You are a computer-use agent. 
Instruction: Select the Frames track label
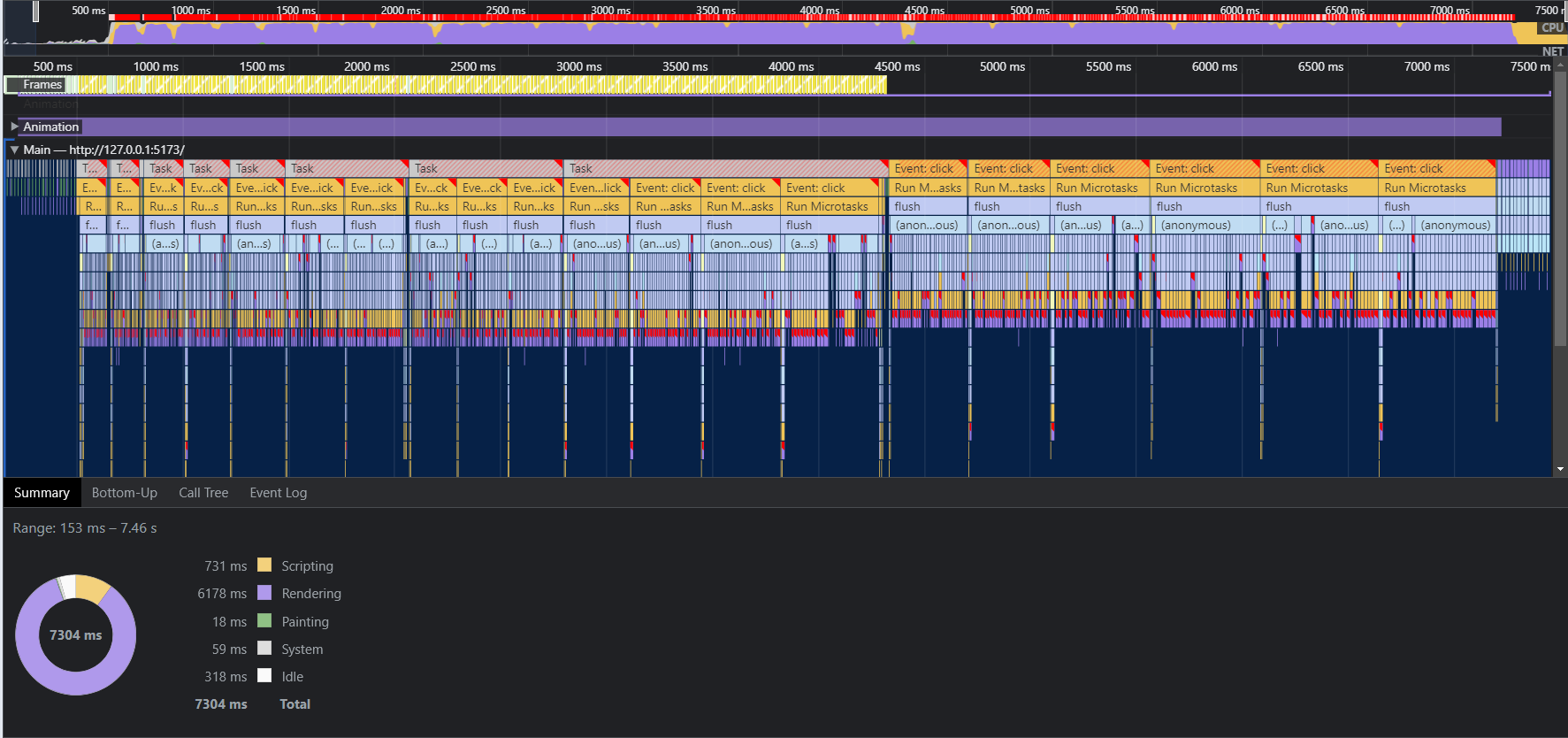click(x=42, y=85)
